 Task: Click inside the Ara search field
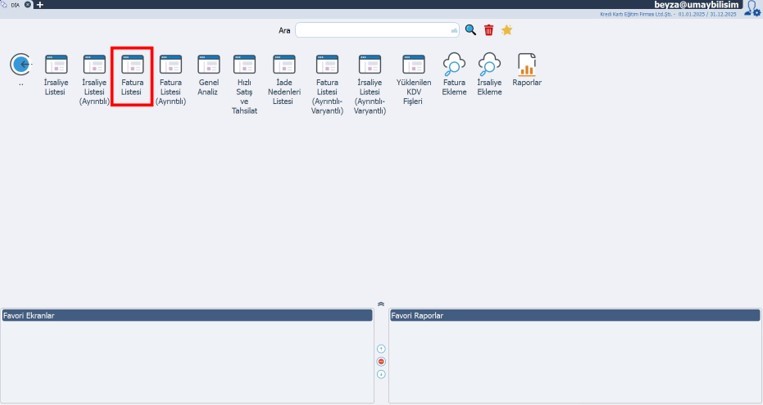pyautogui.click(x=376, y=30)
